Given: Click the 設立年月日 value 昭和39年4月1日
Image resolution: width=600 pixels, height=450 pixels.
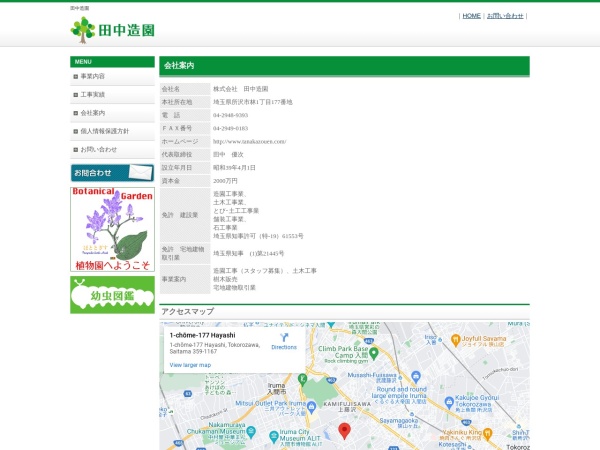Looking at the screenshot, I should point(234,168).
